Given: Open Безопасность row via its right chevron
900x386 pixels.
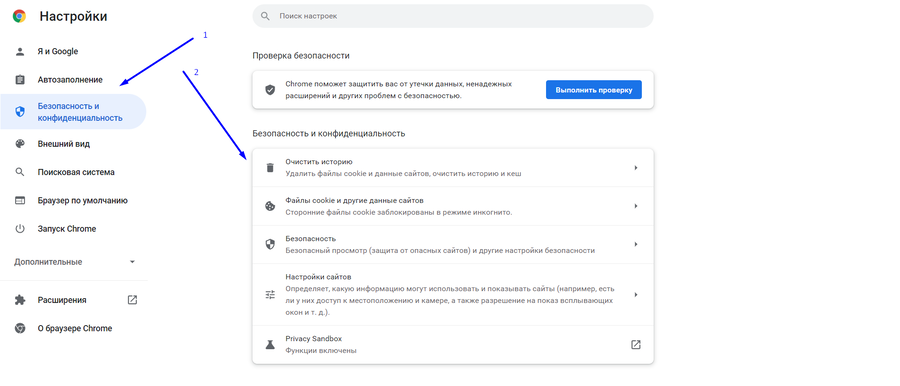Looking at the screenshot, I should pyautogui.click(x=635, y=244).
